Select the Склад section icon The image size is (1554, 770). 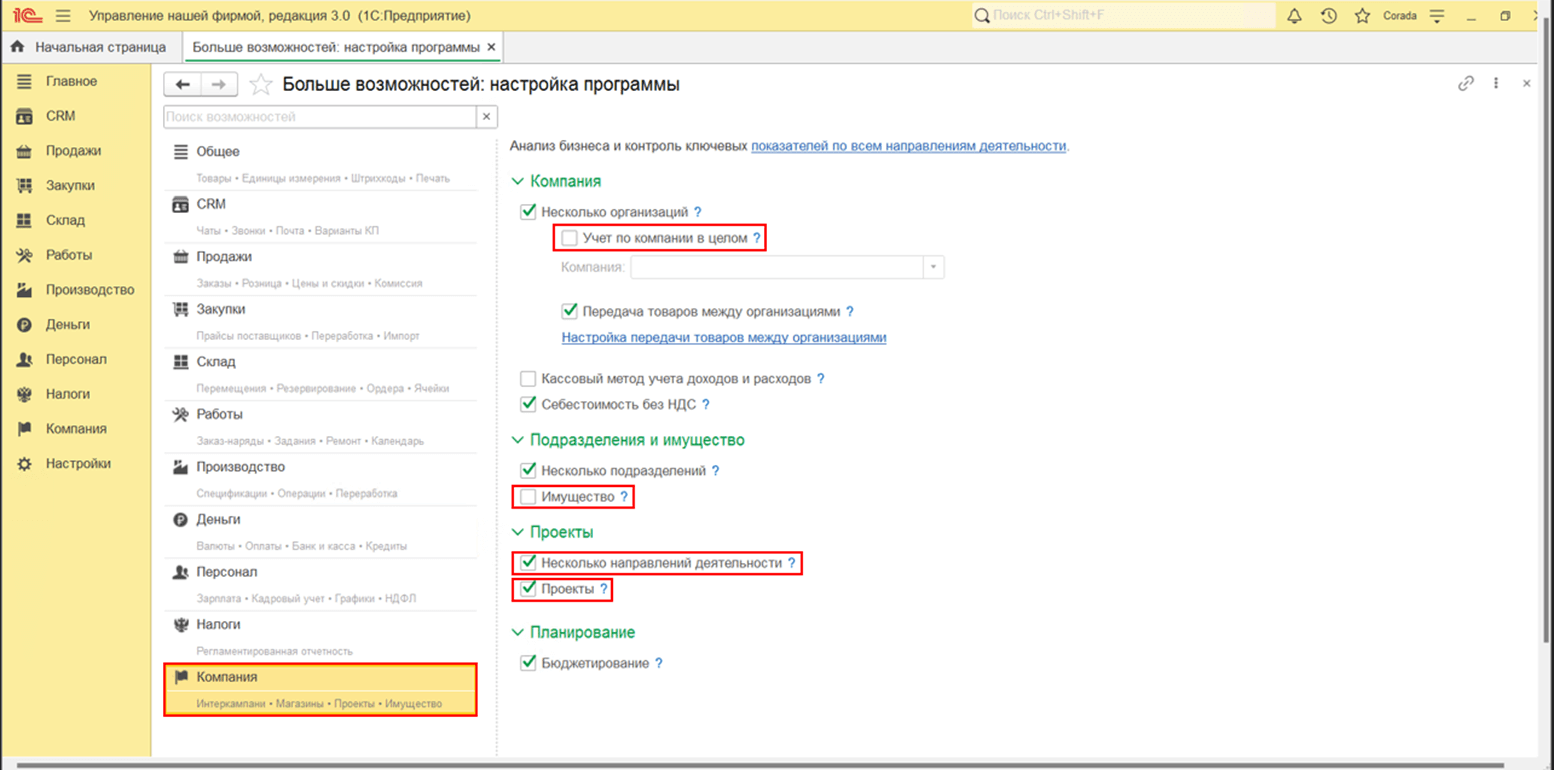[x=25, y=220]
